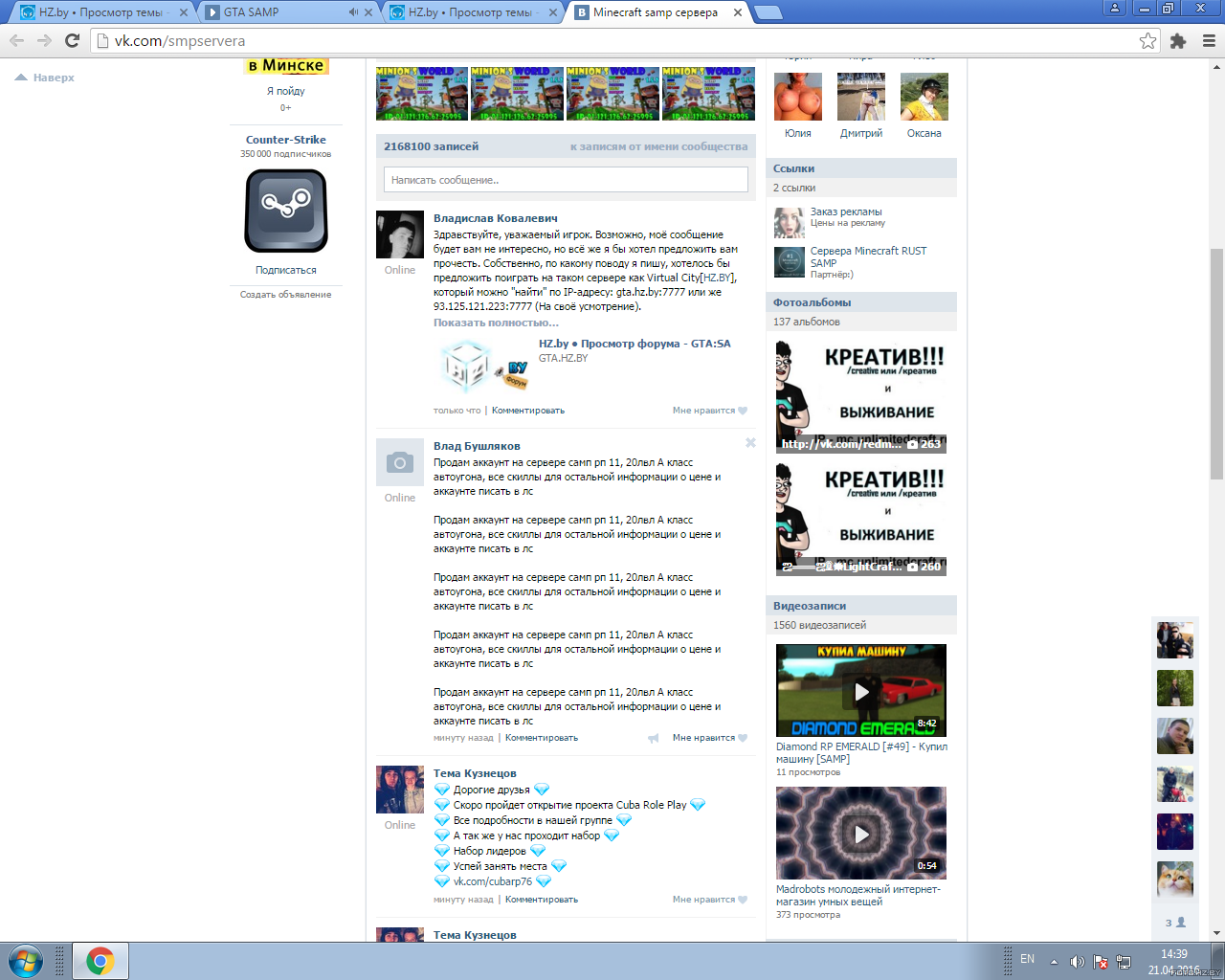This screenshot has width=1225, height=980.
Task: Select Minecraft samp сервера tab
Action: 656,12
